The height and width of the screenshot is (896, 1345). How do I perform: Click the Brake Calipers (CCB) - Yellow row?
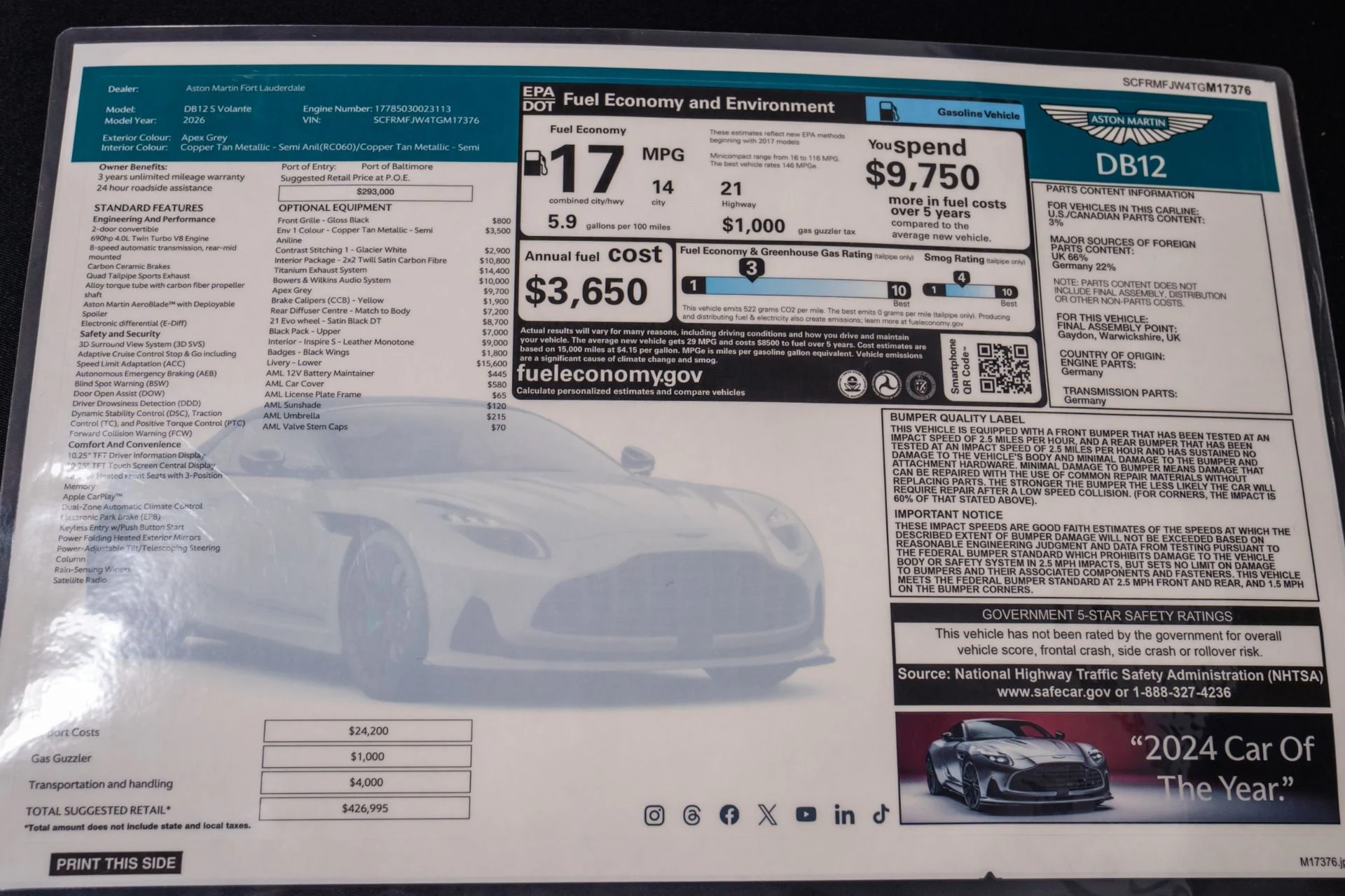point(389,301)
